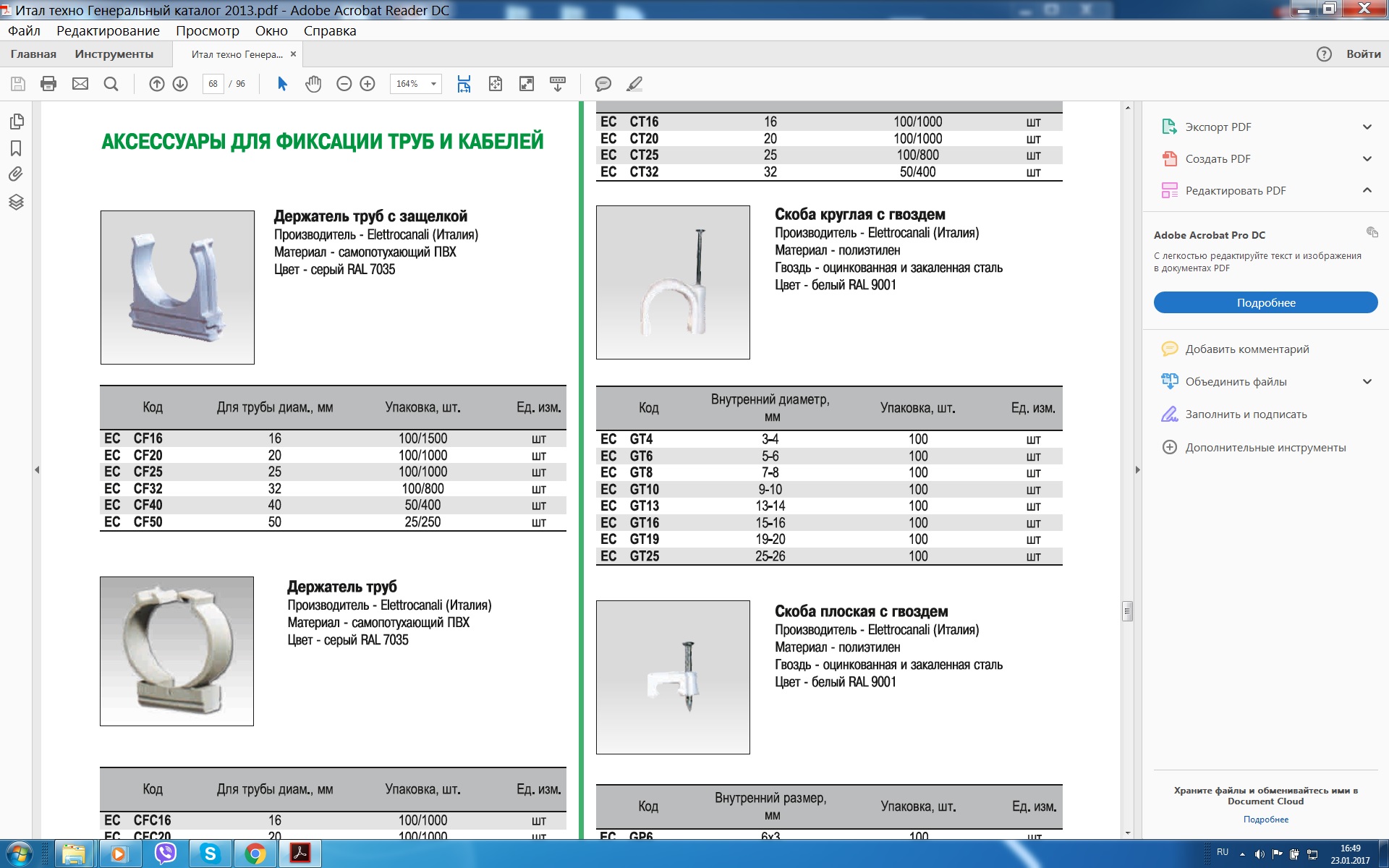Click copy icon next to Adobe Acrobat Pro DC
1389x868 pixels.
point(1372,232)
